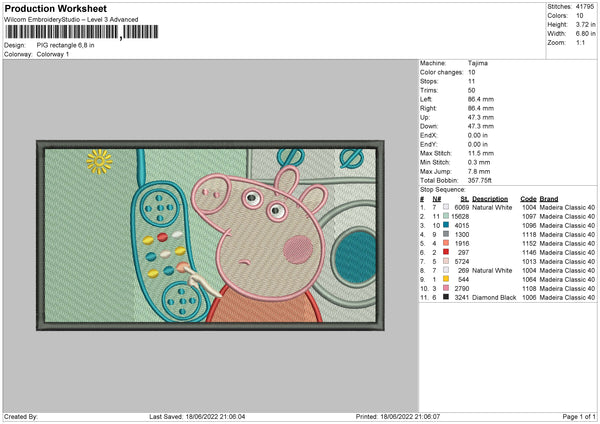This screenshot has width=600, height=424.
Task: Click stitch count '5724' in stop 7
Action: tap(461, 261)
